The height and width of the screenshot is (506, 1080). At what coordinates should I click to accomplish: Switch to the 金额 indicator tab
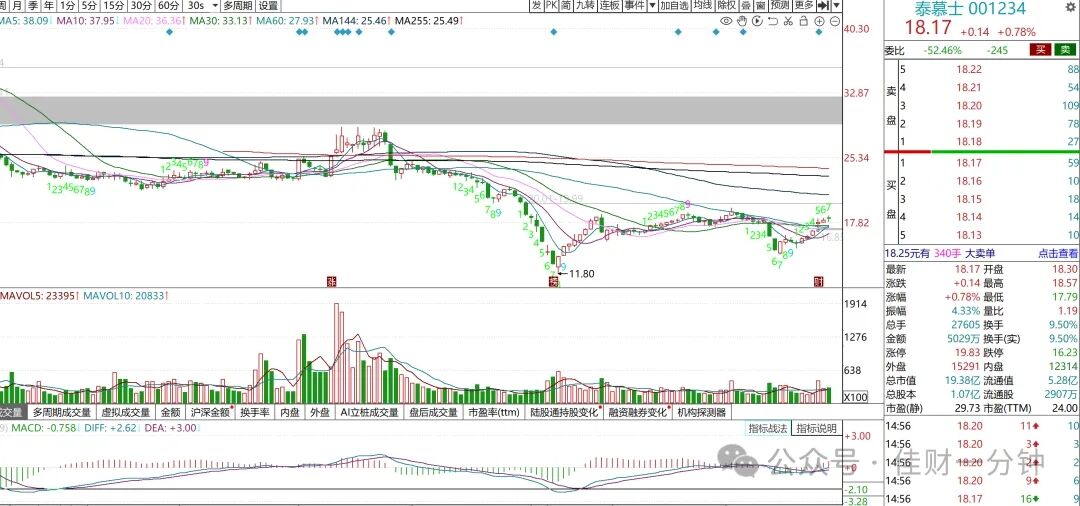coord(171,412)
